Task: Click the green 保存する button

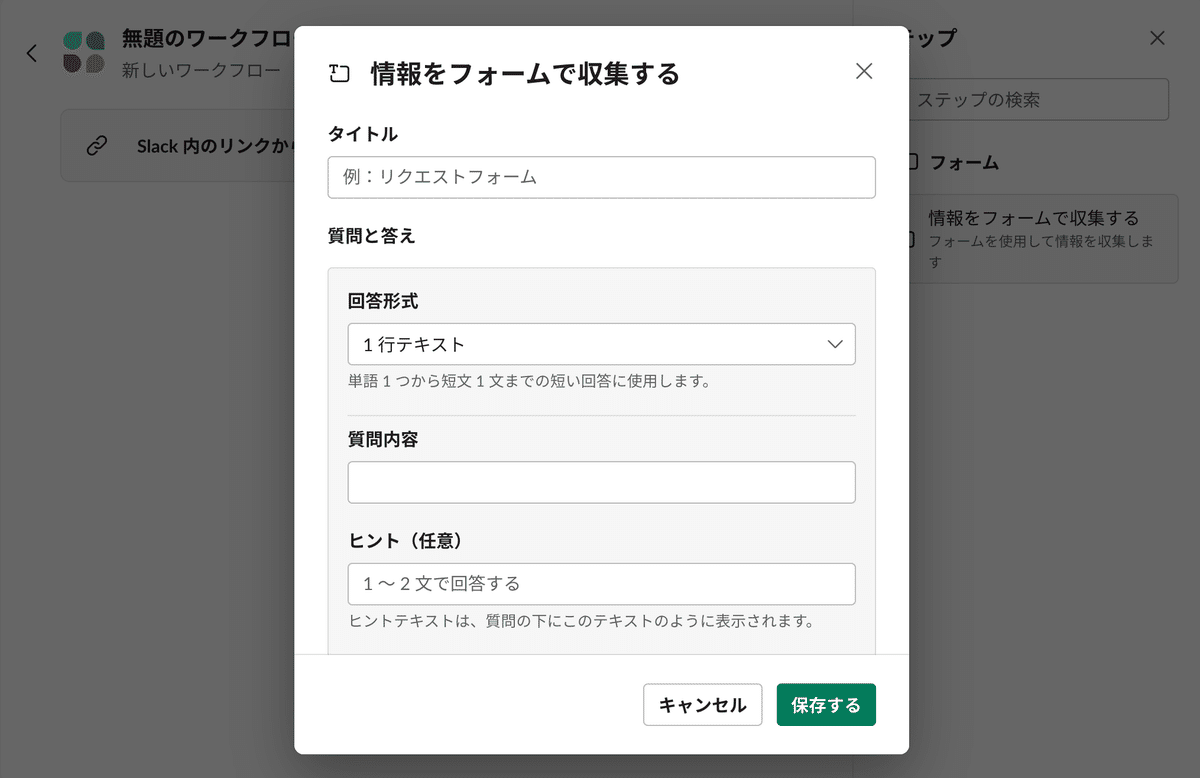Action: [826, 705]
